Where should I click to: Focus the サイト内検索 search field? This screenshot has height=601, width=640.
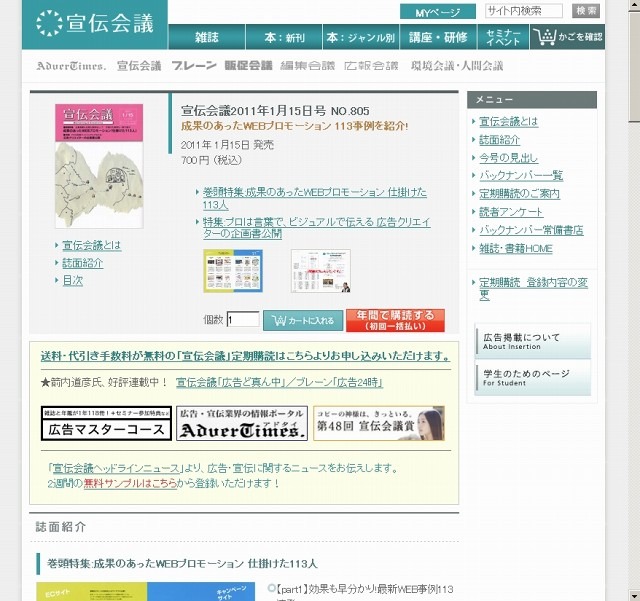point(524,11)
